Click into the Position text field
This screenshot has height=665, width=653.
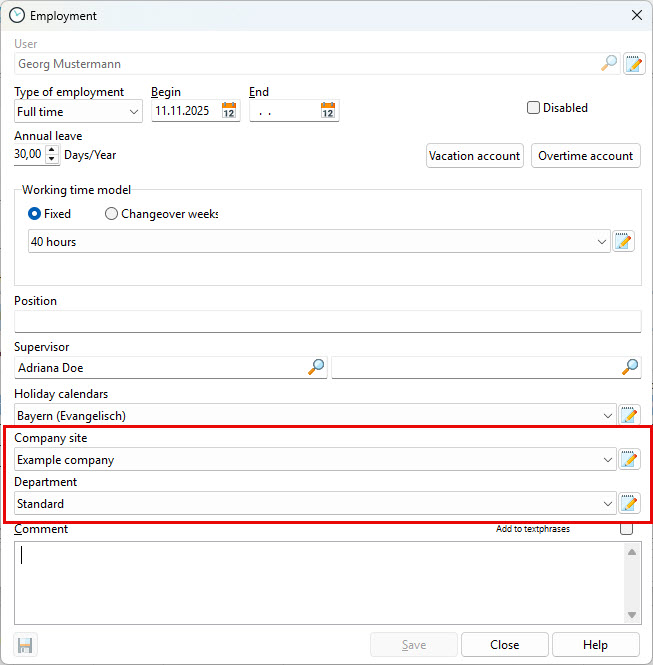[x=327, y=321]
